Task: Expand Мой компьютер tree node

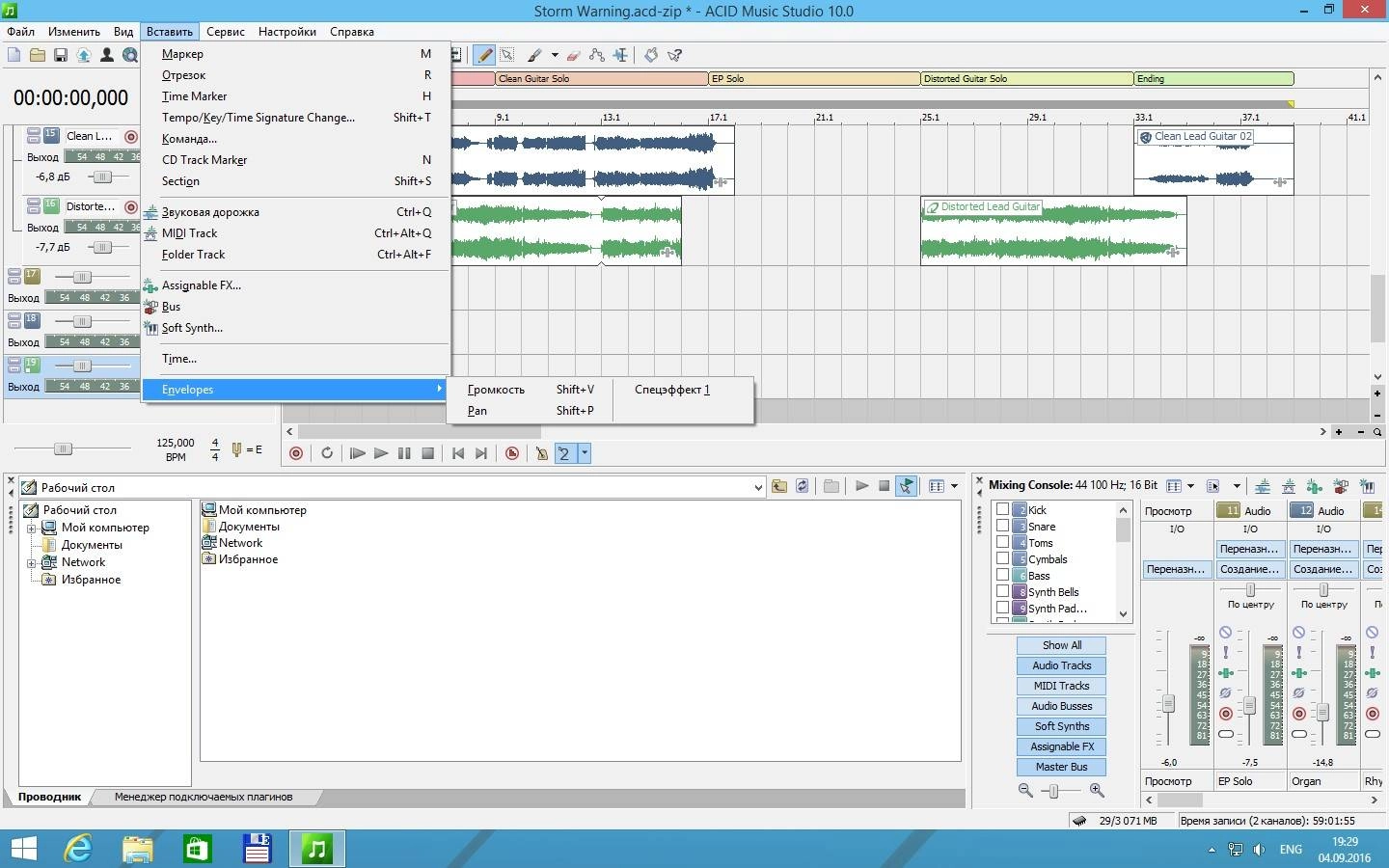Action: [31, 528]
